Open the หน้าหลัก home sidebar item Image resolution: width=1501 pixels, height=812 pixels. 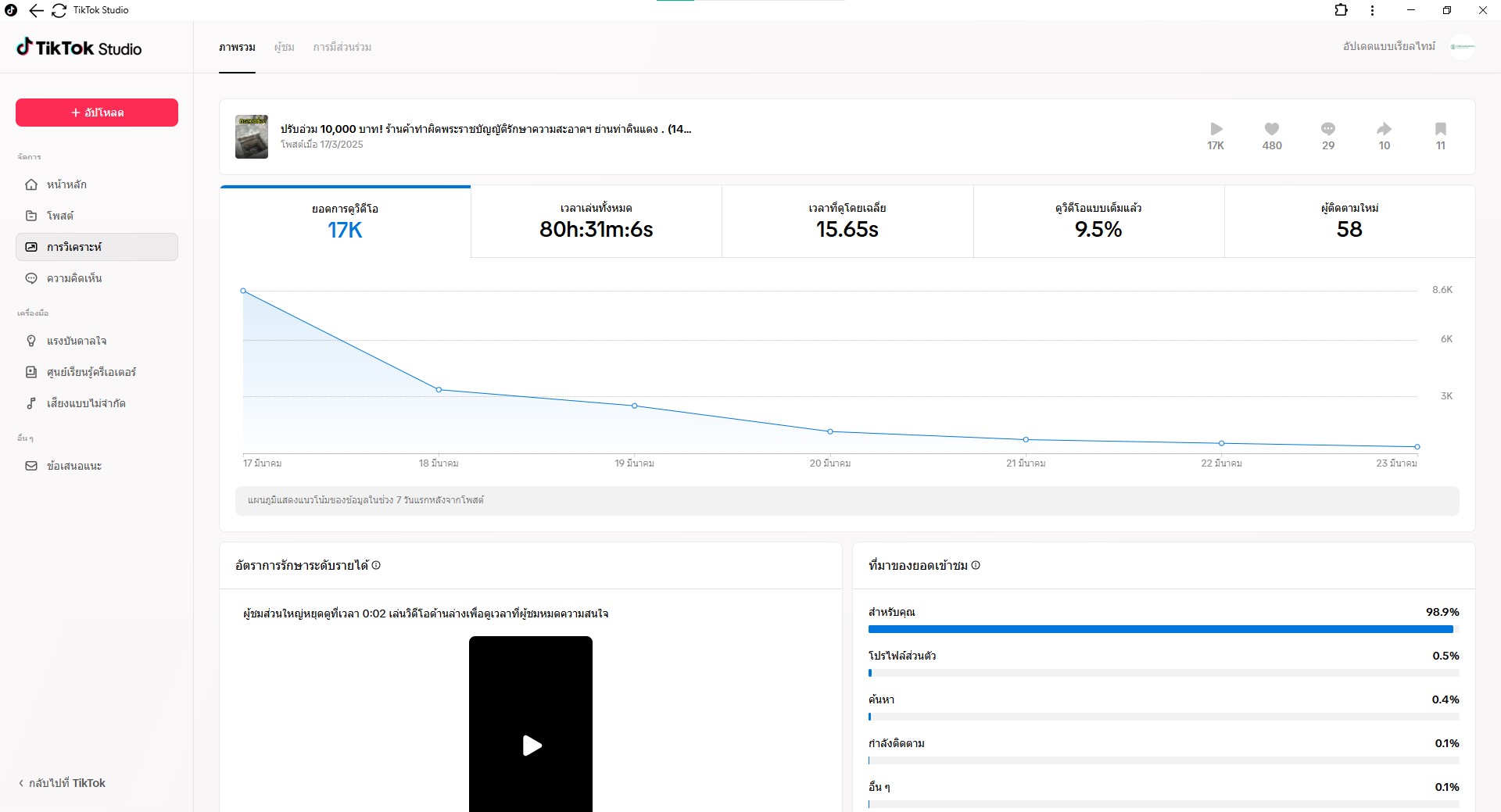click(66, 184)
